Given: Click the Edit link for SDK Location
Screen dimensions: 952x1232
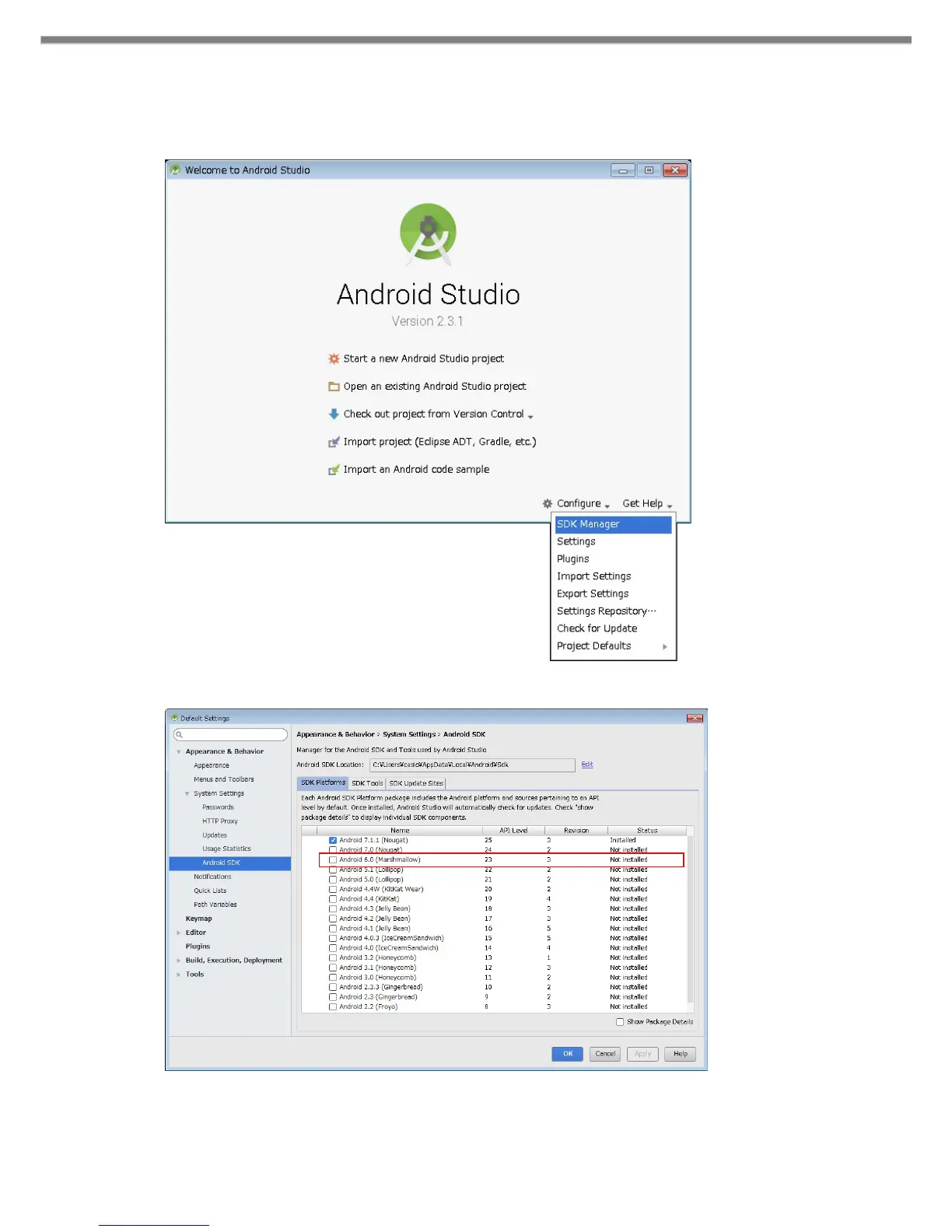Looking at the screenshot, I should [x=587, y=765].
